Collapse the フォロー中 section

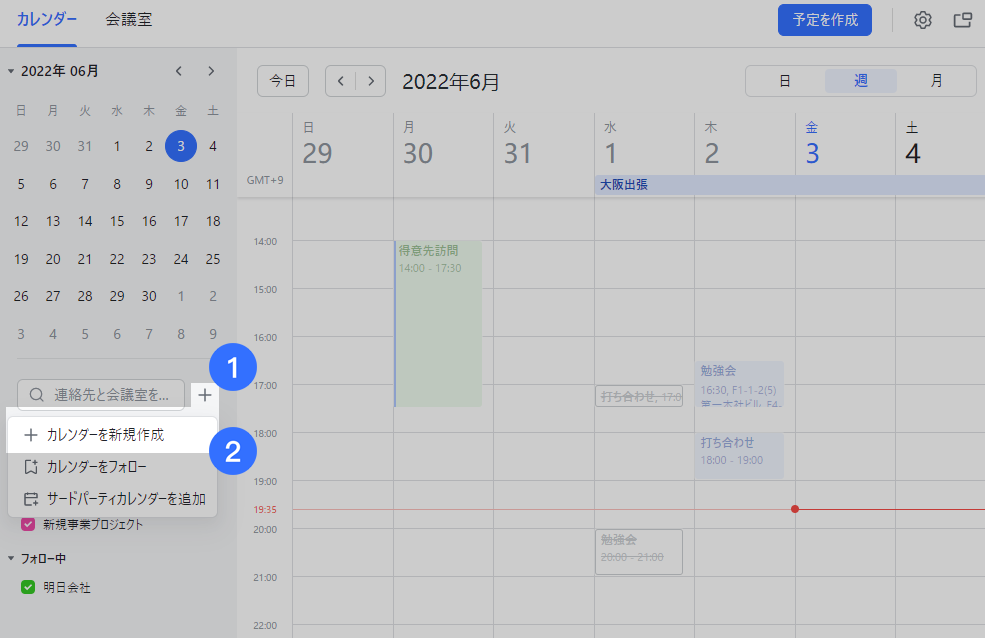pos(11,559)
